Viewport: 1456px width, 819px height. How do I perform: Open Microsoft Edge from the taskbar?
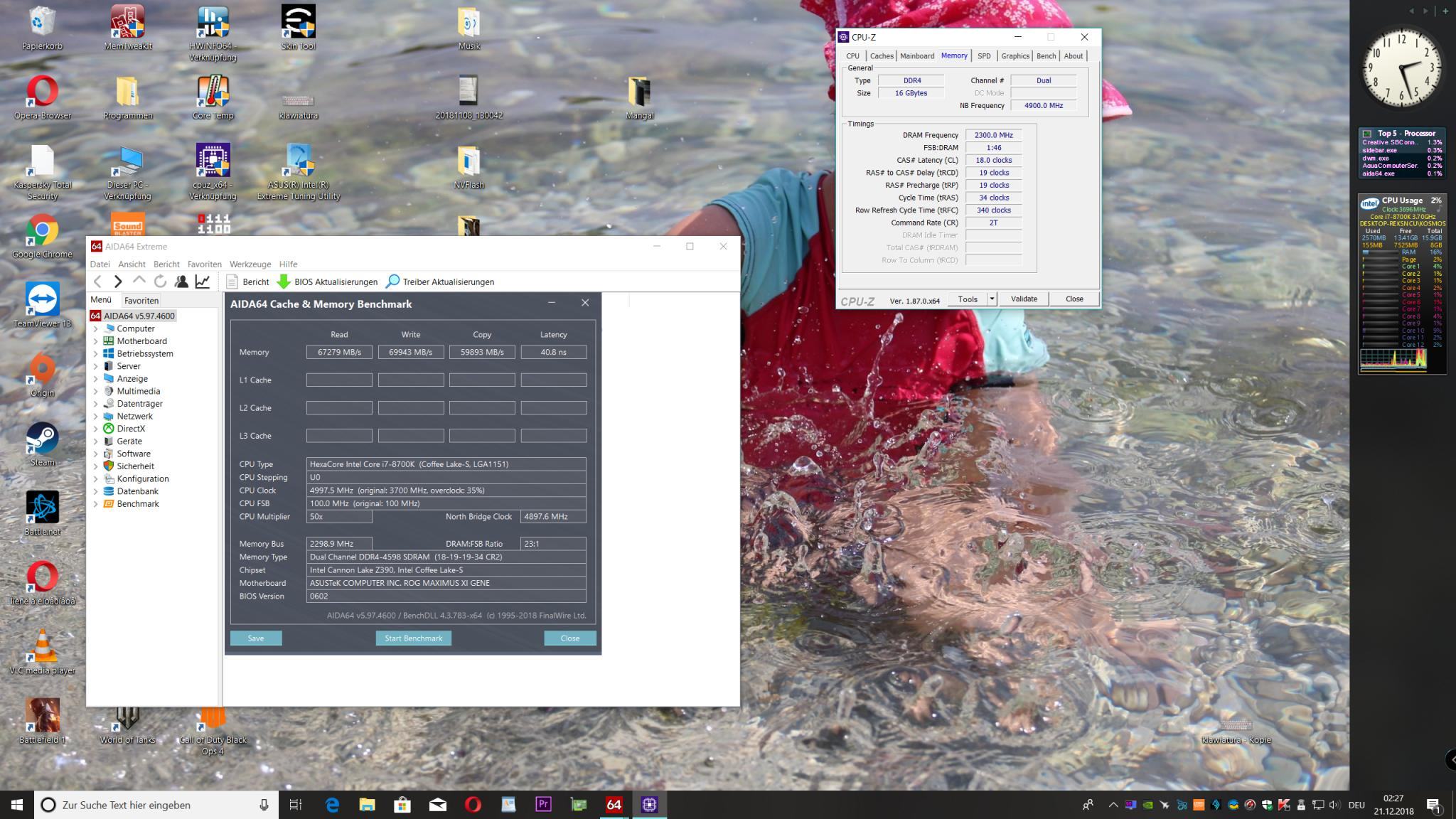click(x=332, y=805)
